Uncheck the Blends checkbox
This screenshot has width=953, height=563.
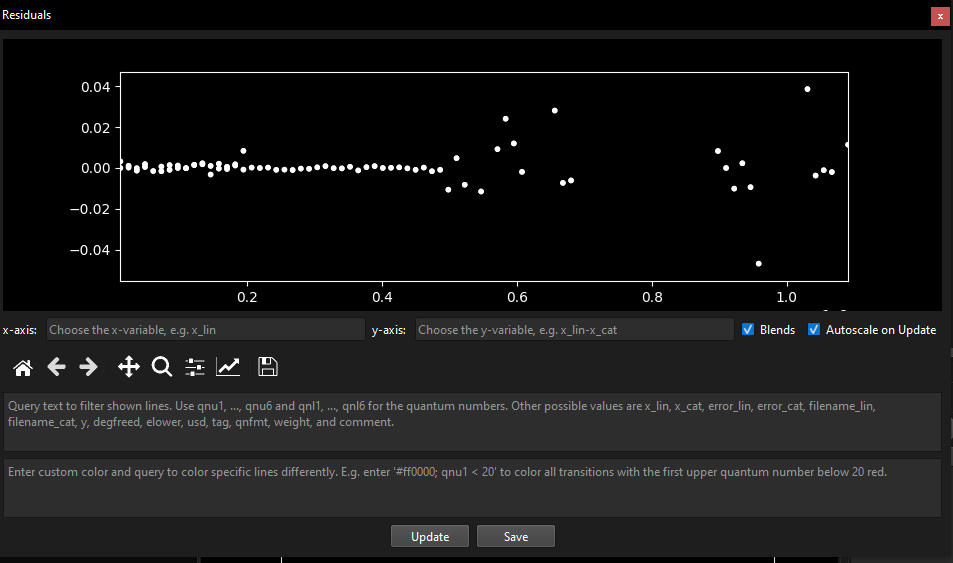pos(748,330)
